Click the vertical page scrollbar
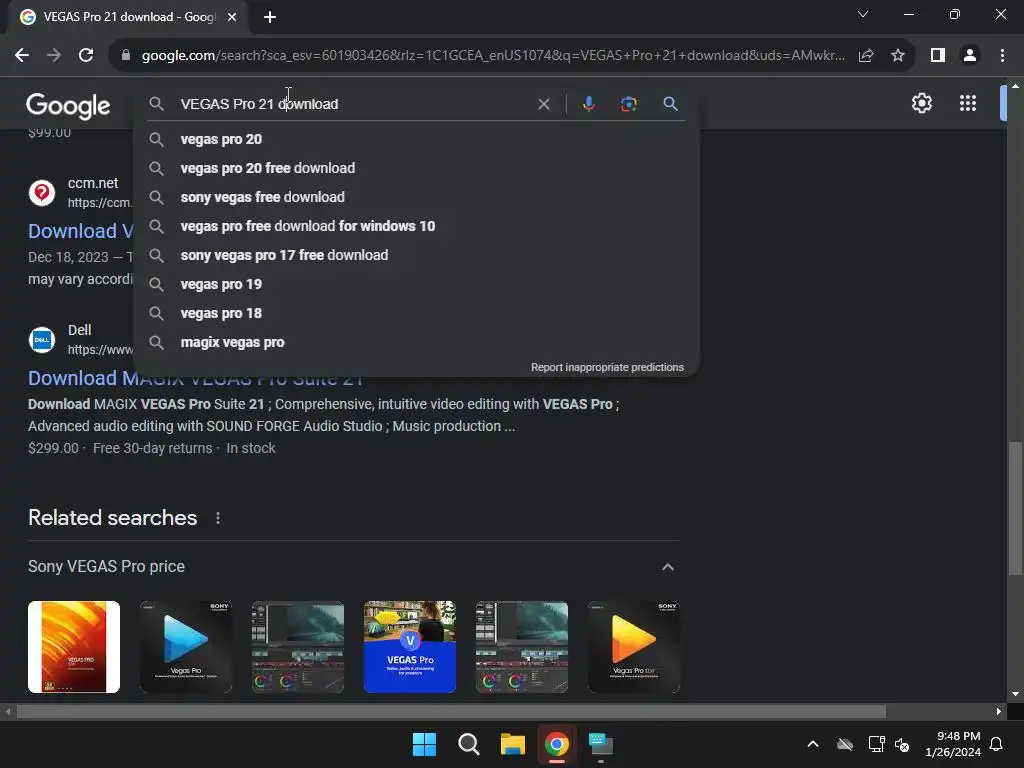 (x=1015, y=509)
